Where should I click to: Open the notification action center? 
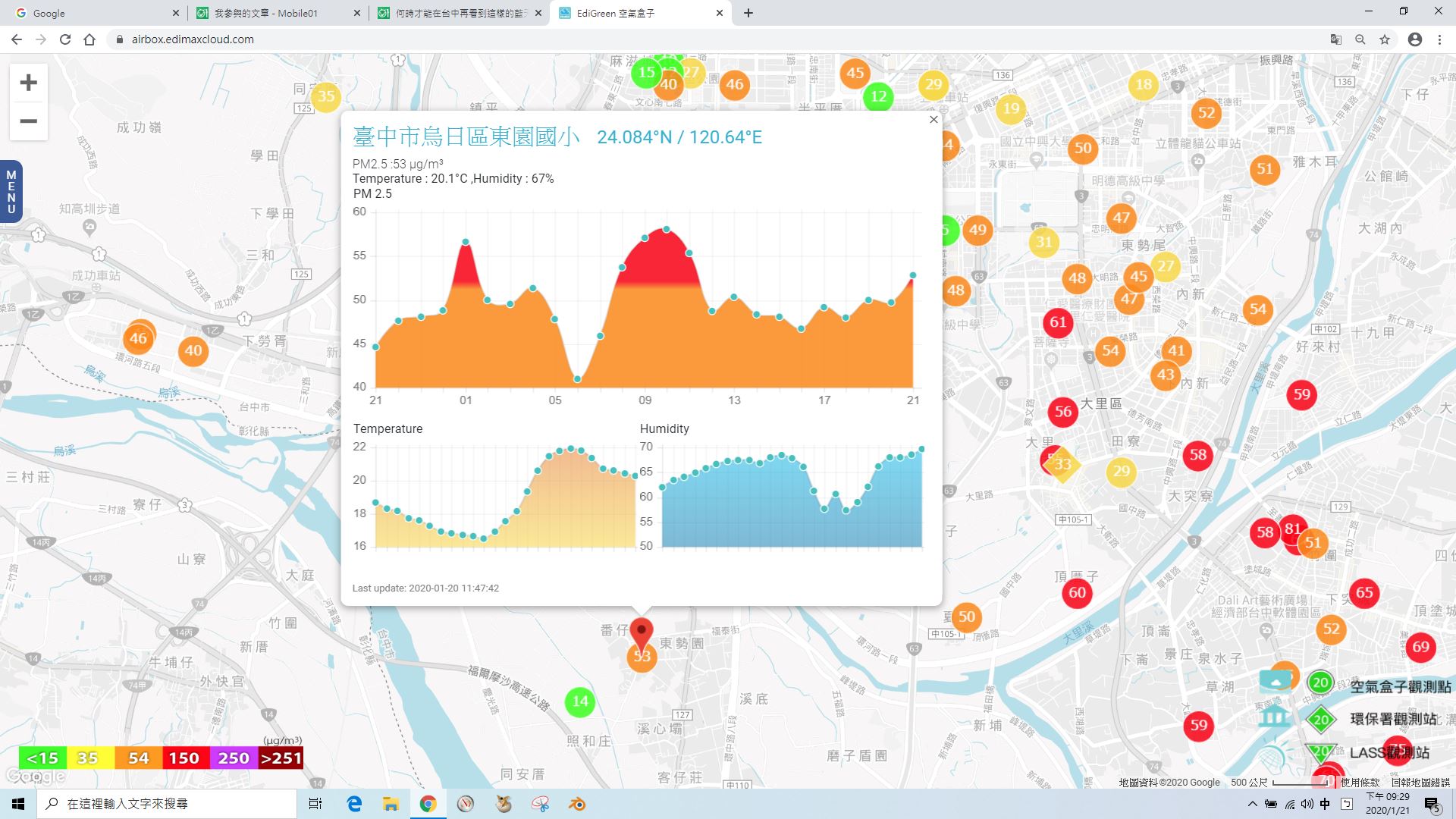pyautogui.click(x=1432, y=805)
